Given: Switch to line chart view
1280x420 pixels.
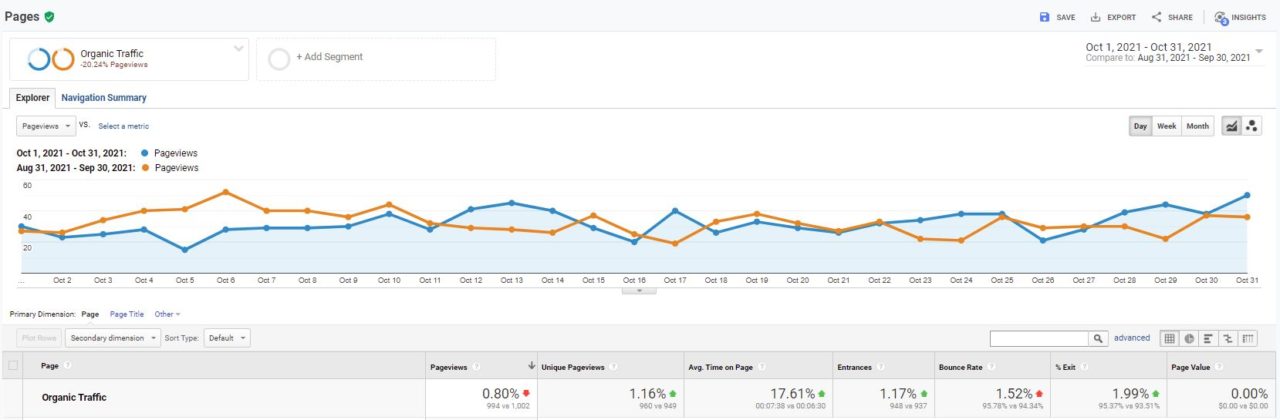Looking at the screenshot, I should [x=1232, y=126].
